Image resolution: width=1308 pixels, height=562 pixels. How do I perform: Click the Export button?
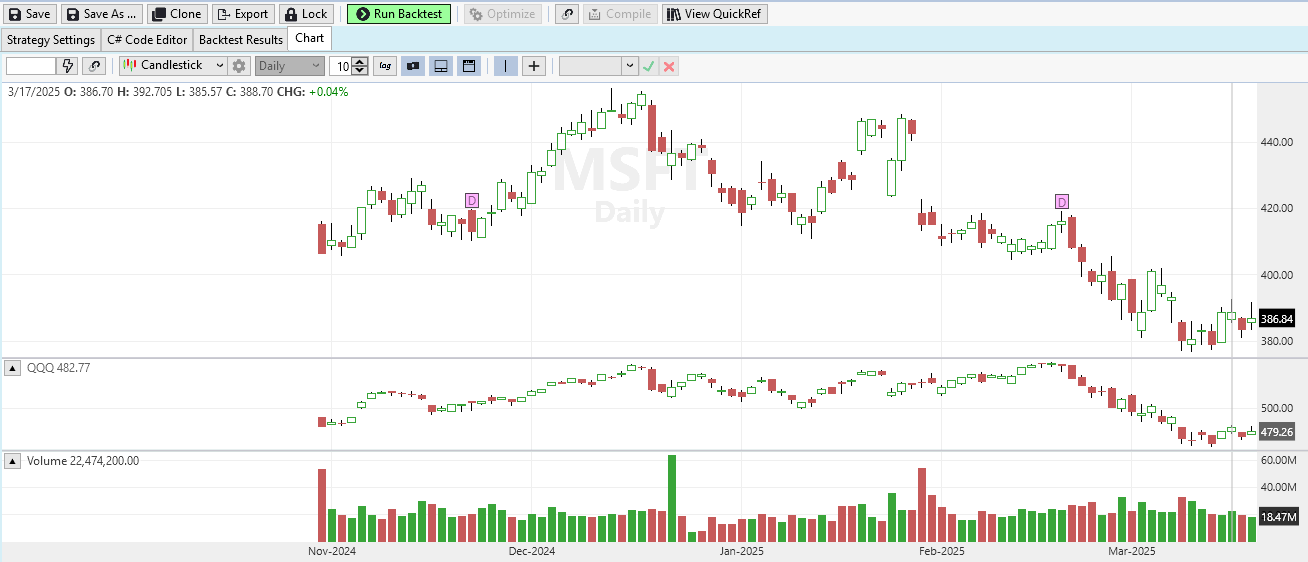coord(242,14)
